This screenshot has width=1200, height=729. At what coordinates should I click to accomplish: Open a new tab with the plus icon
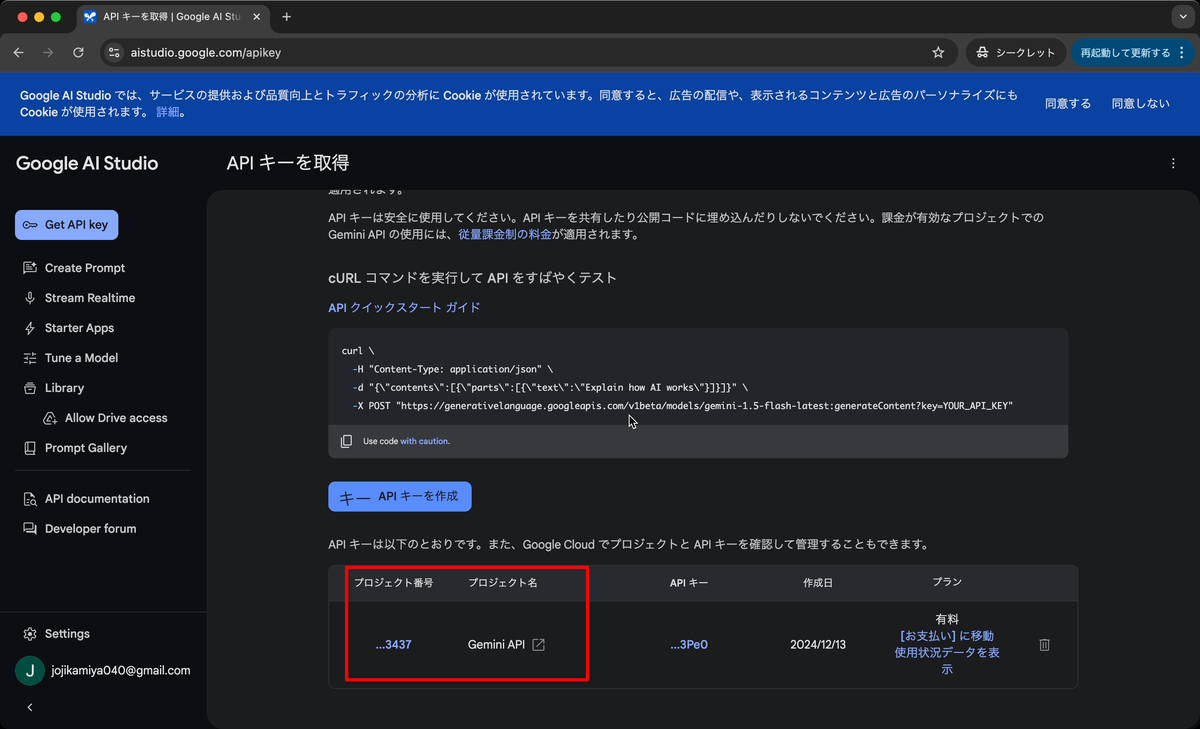(x=287, y=17)
